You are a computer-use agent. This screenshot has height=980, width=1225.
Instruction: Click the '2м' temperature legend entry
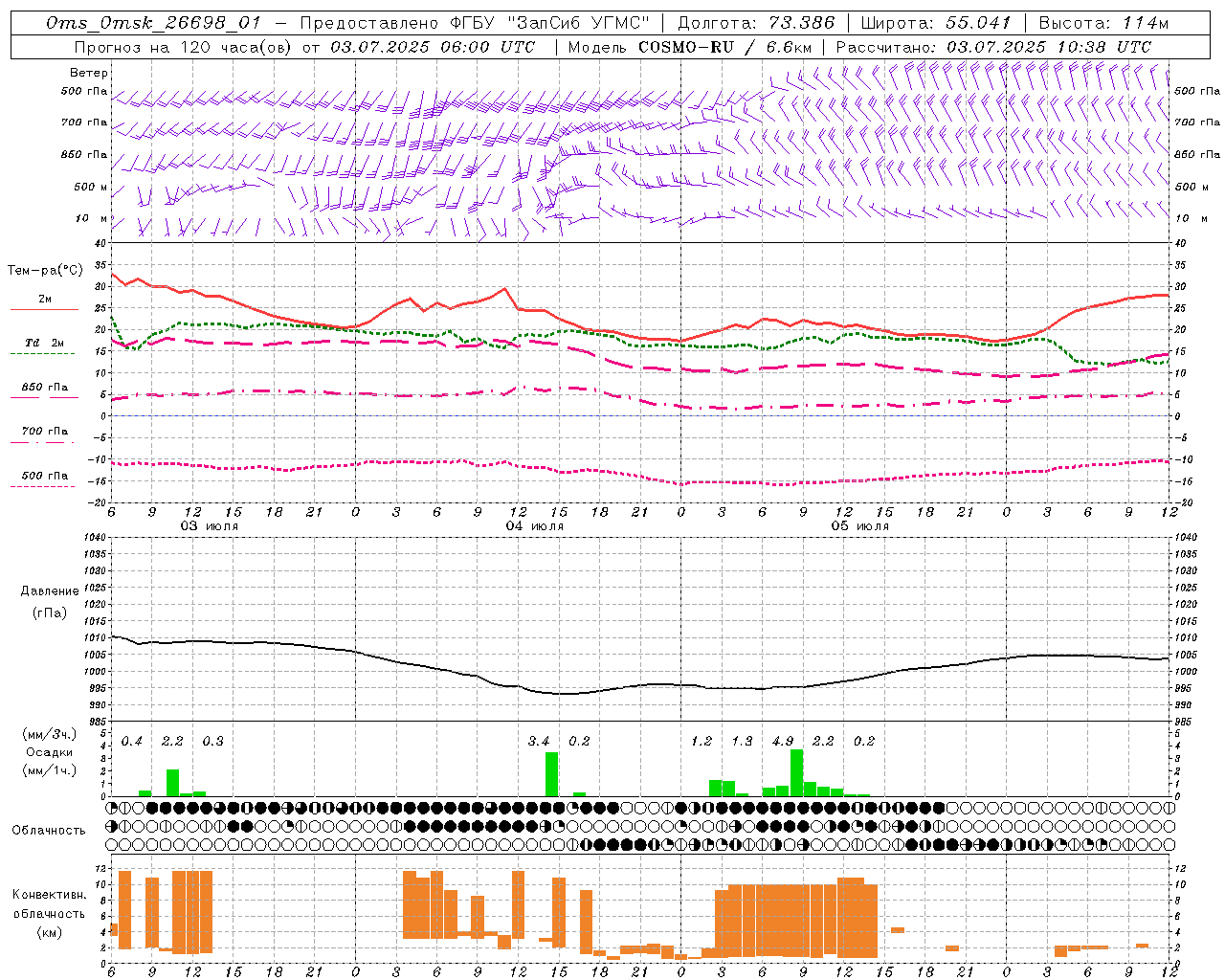coord(45,300)
